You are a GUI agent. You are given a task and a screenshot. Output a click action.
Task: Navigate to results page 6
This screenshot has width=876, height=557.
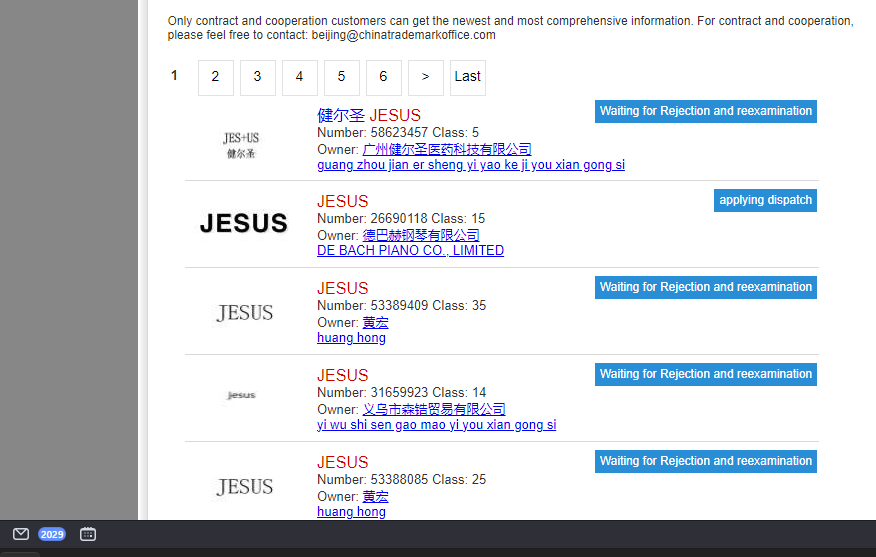(x=383, y=77)
